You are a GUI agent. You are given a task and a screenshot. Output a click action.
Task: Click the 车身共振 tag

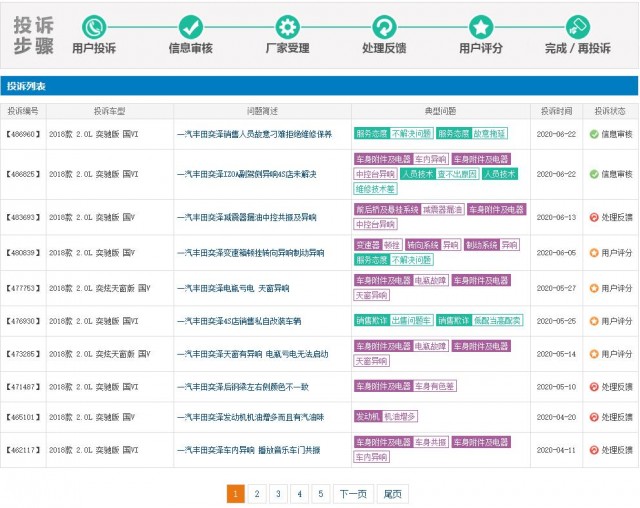pyautogui.click(x=431, y=442)
